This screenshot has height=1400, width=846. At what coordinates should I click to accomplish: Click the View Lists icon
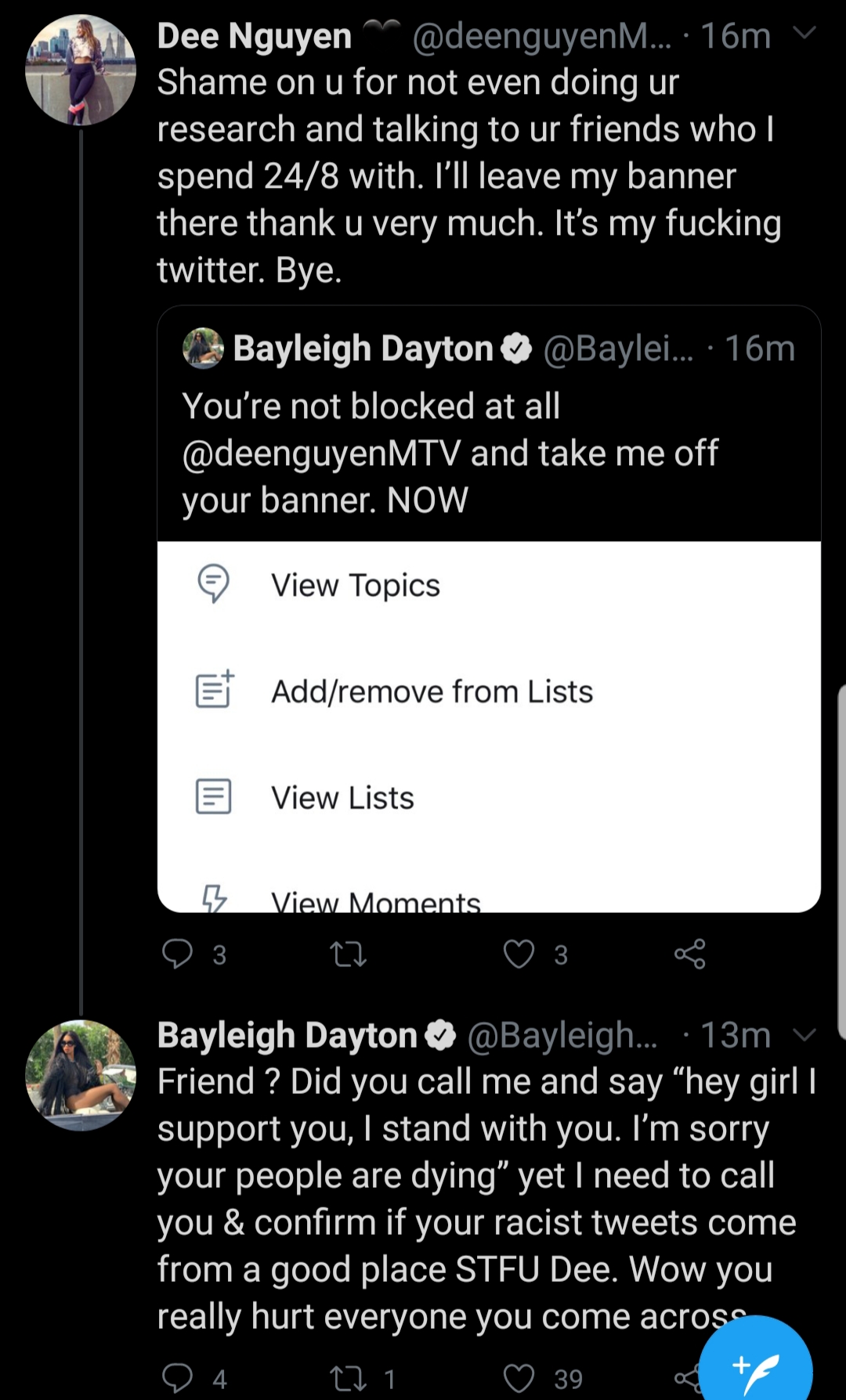(x=213, y=797)
